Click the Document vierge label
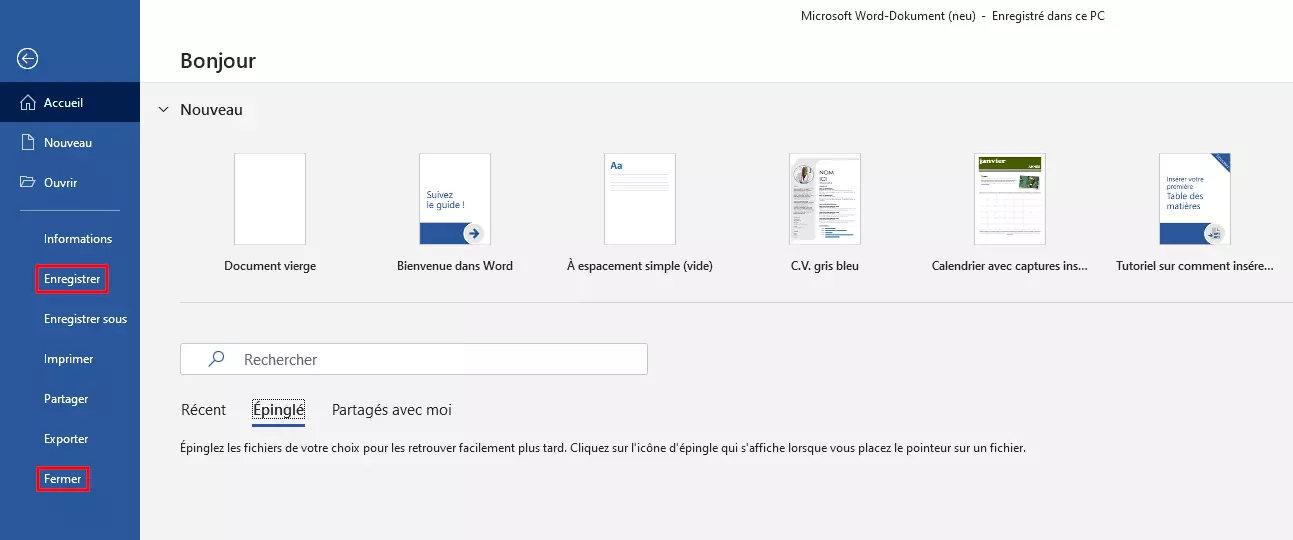 pyautogui.click(x=270, y=266)
